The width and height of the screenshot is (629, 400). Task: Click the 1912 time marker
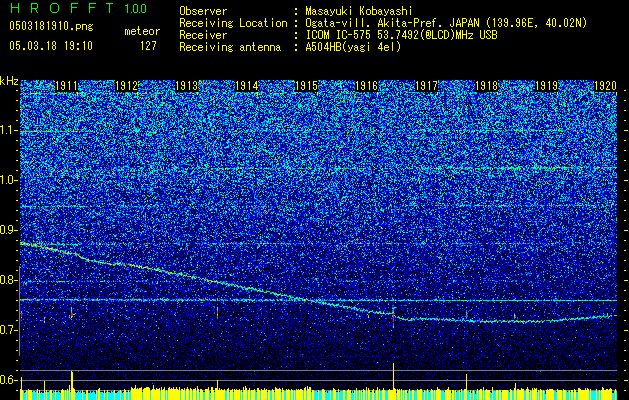tap(127, 86)
